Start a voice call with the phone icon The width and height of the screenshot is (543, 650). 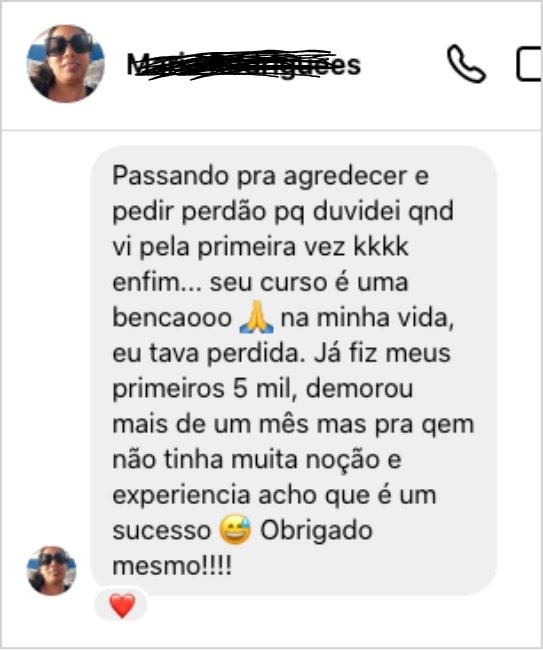[x=466, y=63]
